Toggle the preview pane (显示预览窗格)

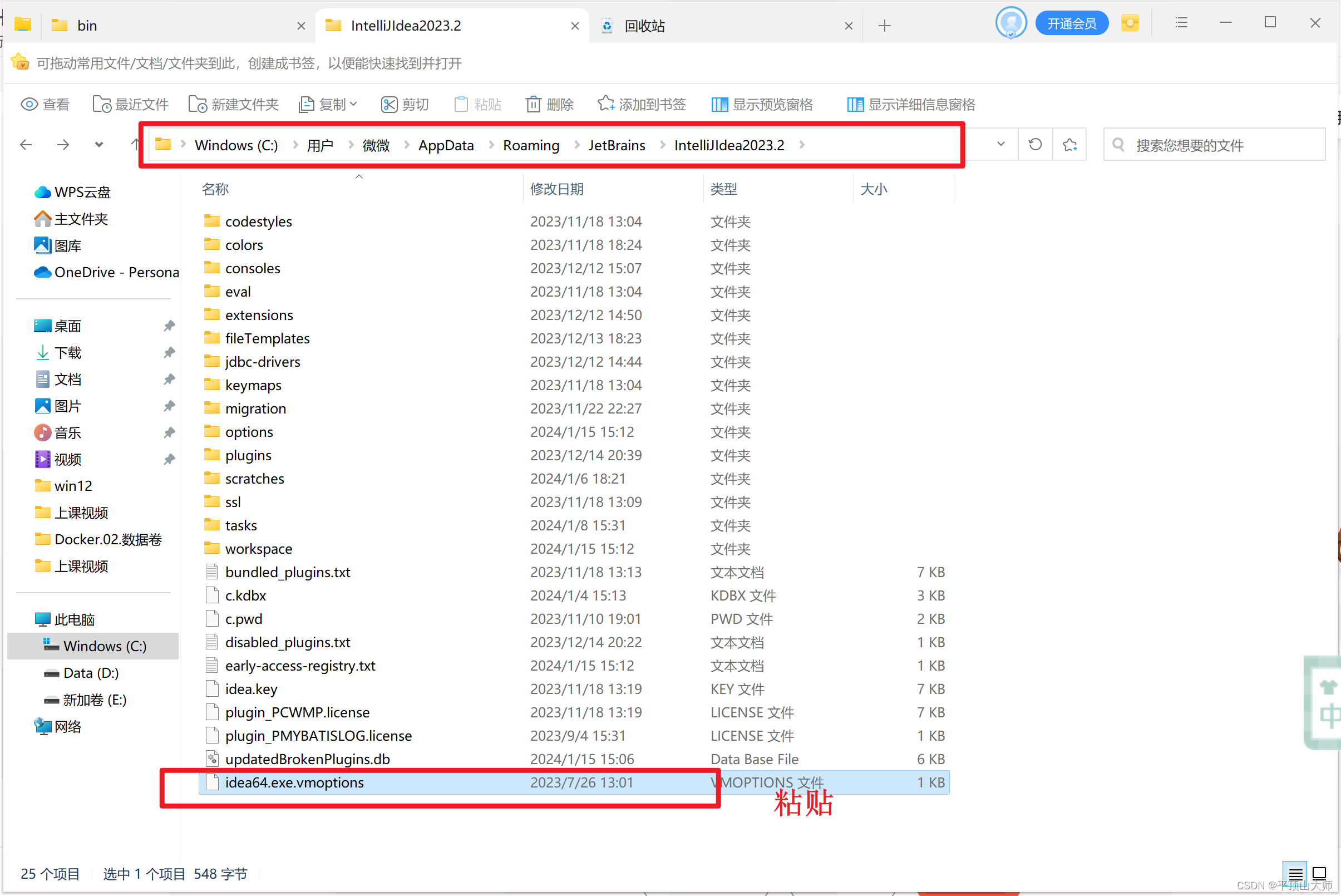click(762, 104)
